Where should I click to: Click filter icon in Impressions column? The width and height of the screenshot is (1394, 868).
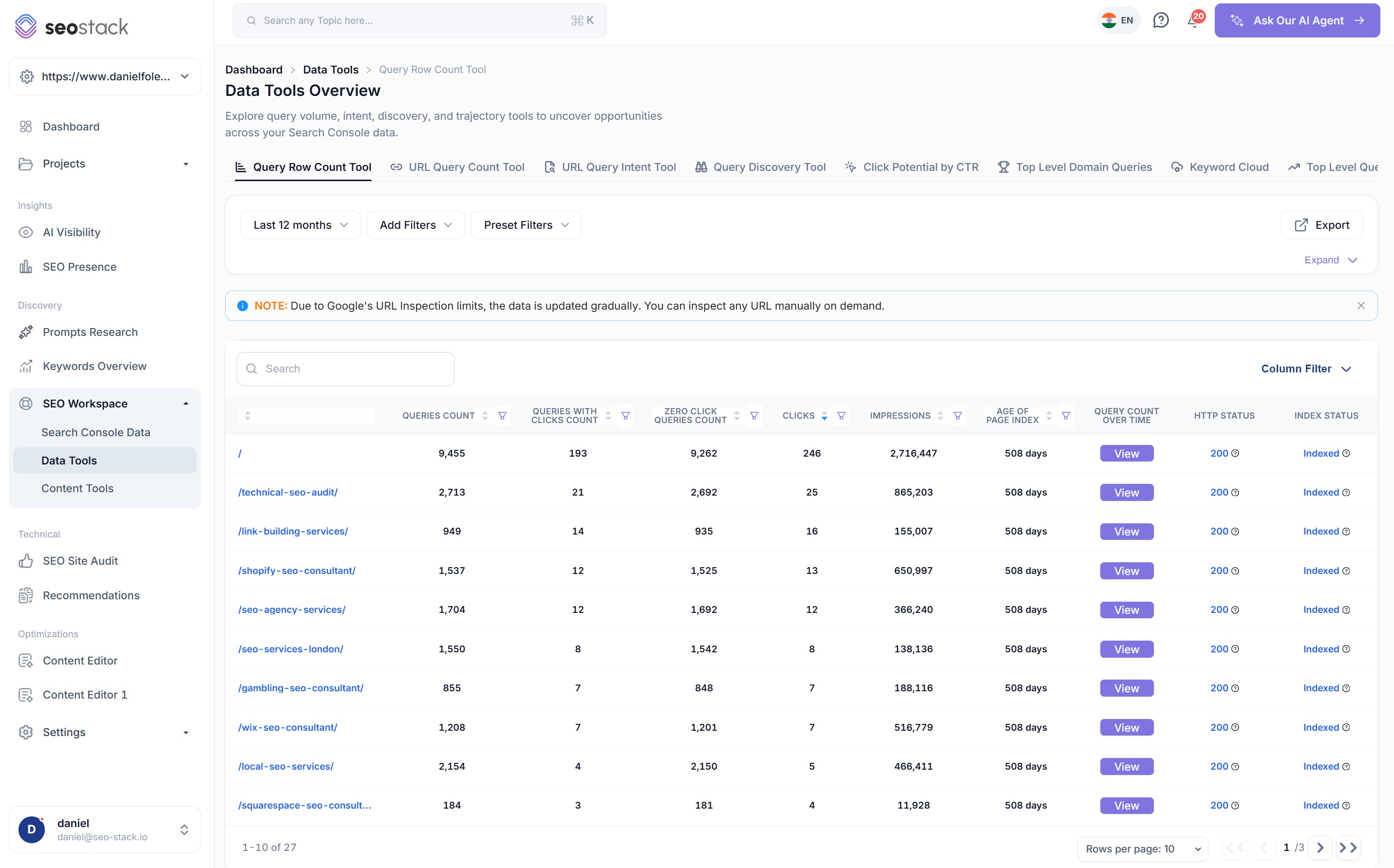(x=958, y=416)
